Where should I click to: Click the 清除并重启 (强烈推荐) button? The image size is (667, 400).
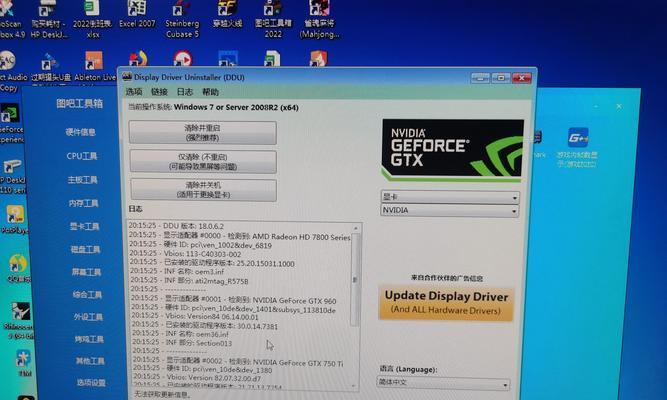point(202,132)
